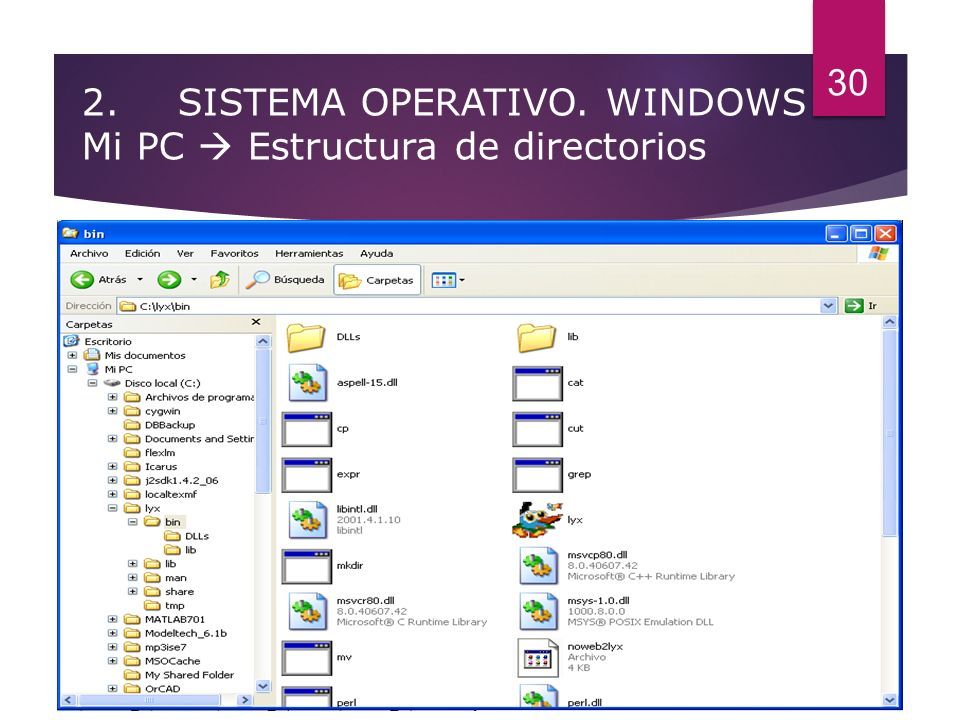The width and height of the screenshot is (960, 720).
Task: Click the folder tree scroll up arrow
Action: 263,342
